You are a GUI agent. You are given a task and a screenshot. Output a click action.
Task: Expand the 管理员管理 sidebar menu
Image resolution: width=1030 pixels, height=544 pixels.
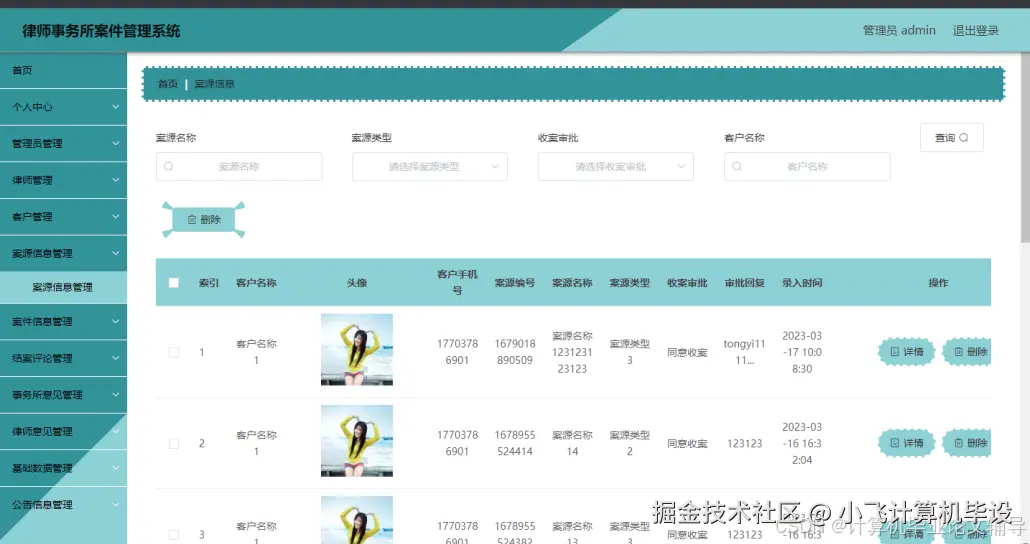[x=63, y=143]
